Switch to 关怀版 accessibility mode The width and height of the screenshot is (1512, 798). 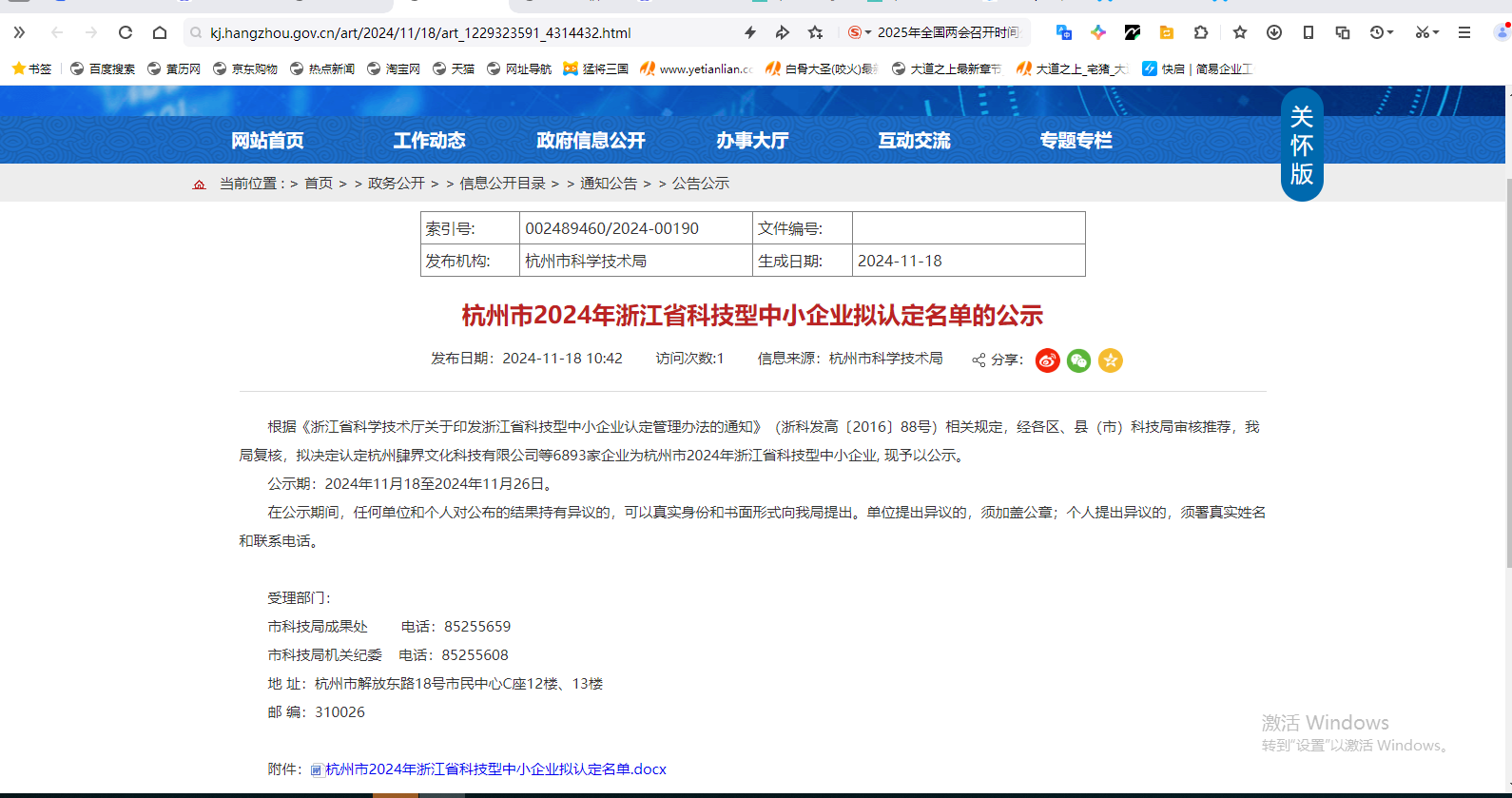click(x=1301, y=146)
